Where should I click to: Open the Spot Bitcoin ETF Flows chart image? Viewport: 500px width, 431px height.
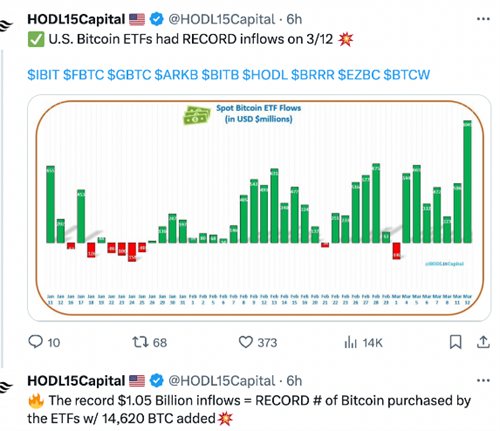259,208
